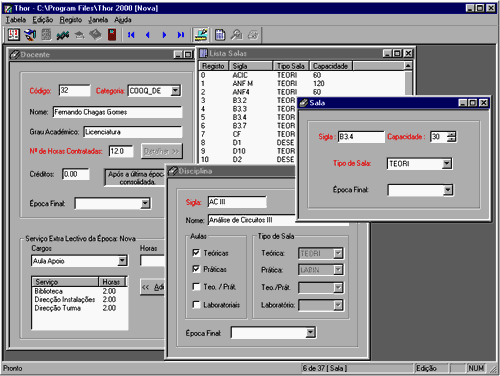Open the Tipo de Sala dropdown in Sala
This screenshot has width=500, height=376.
pyautogui.click(x=447, y=163)
